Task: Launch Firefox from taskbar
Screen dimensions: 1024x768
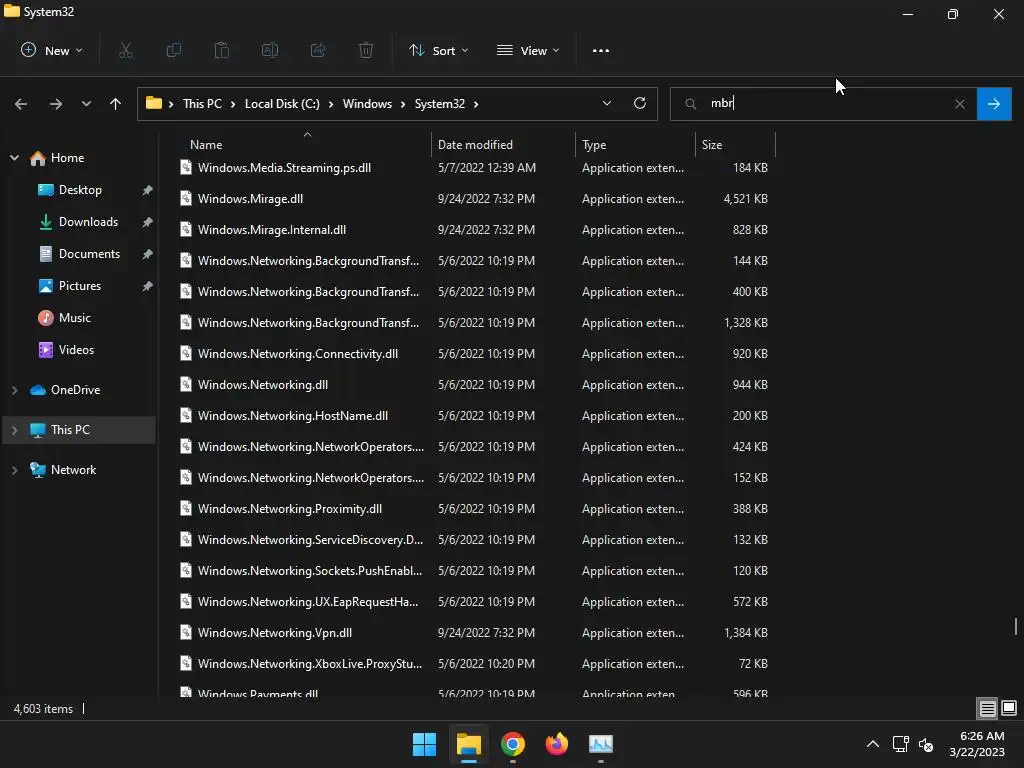Action: pyautogui.click(x=556, y=744)
